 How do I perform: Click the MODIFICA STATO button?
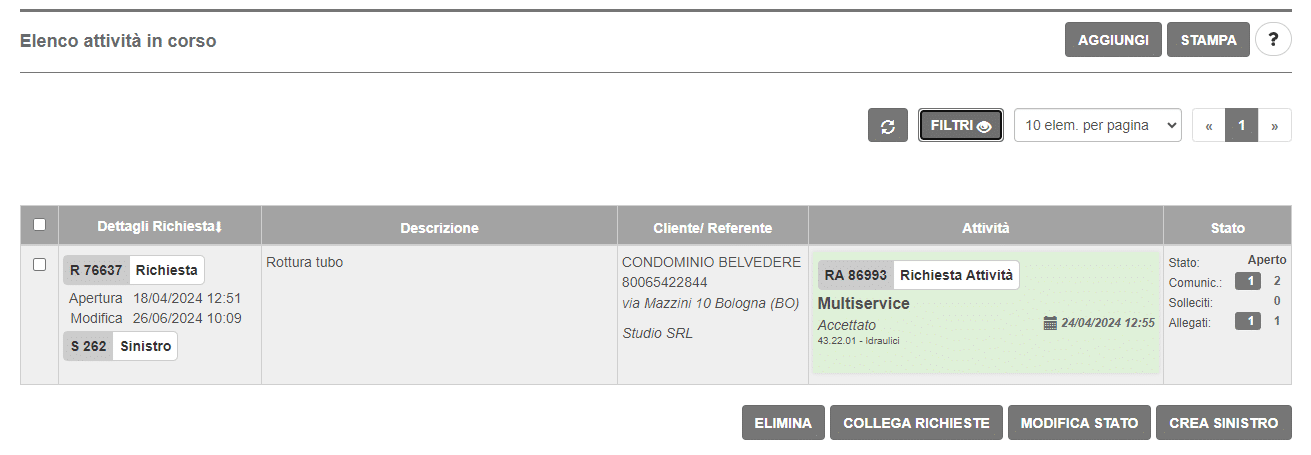[1080, 423]
